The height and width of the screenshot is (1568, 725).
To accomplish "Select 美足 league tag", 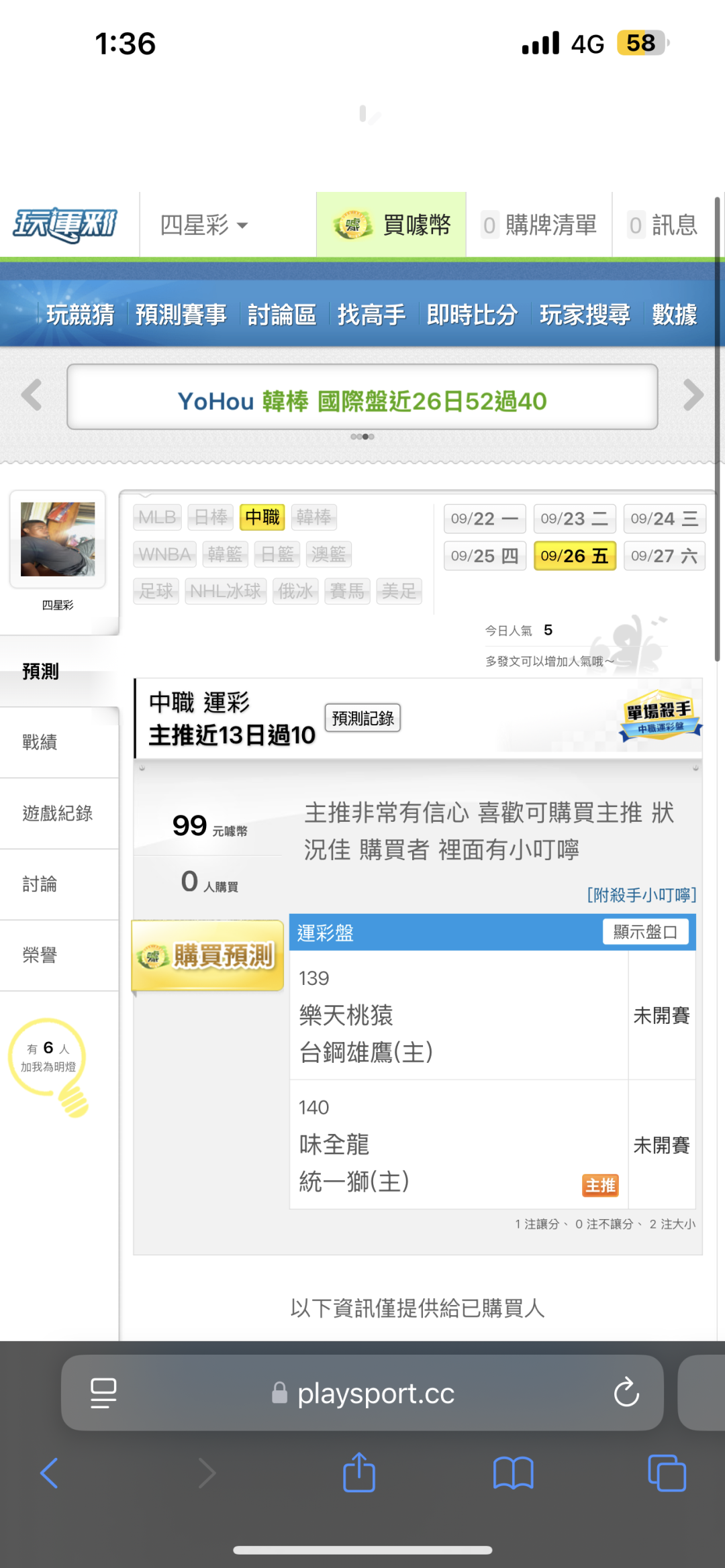I will tap(399, 591).
